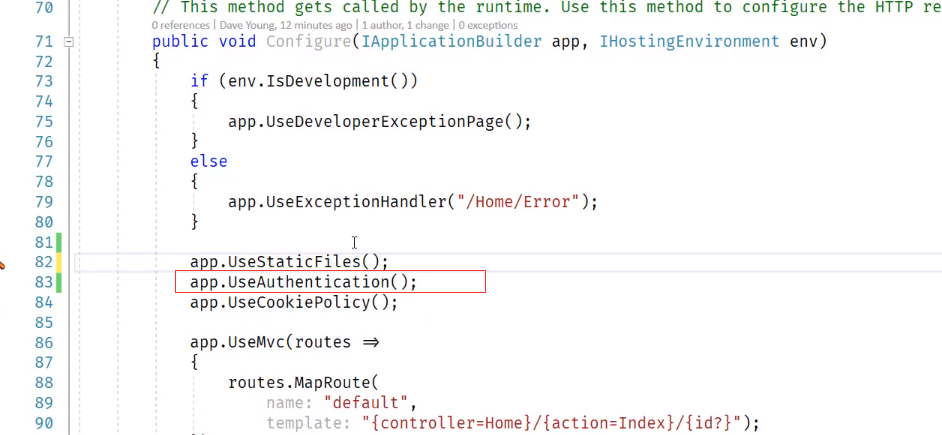Click line number 86 in the gutter
The image size is (942, 435).
point(44,342)
